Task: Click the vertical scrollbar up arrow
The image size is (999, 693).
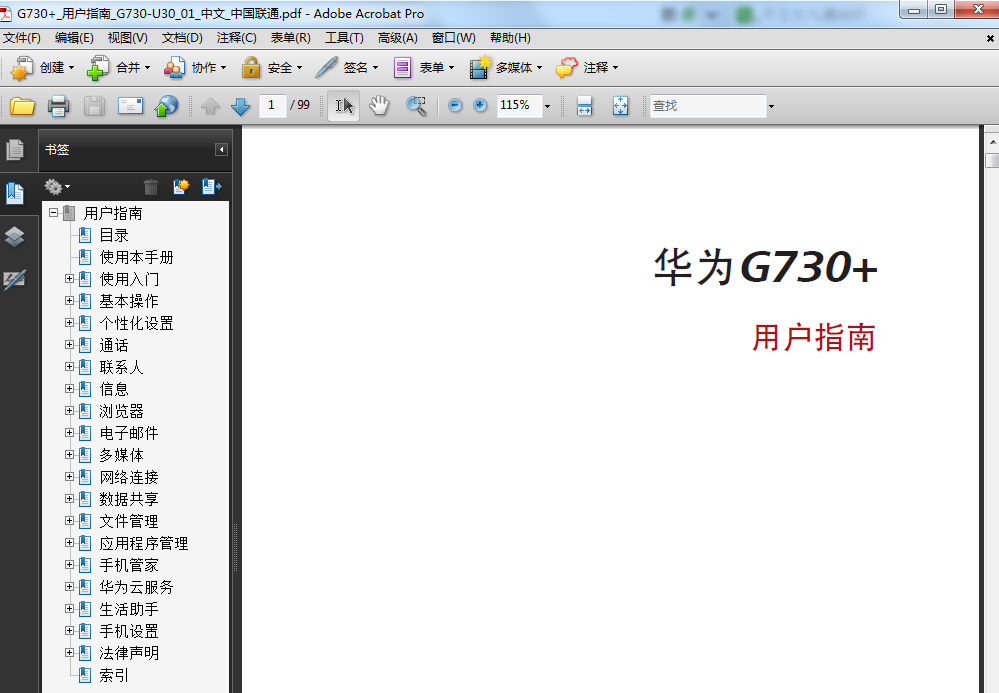Action: coord(993,142)
